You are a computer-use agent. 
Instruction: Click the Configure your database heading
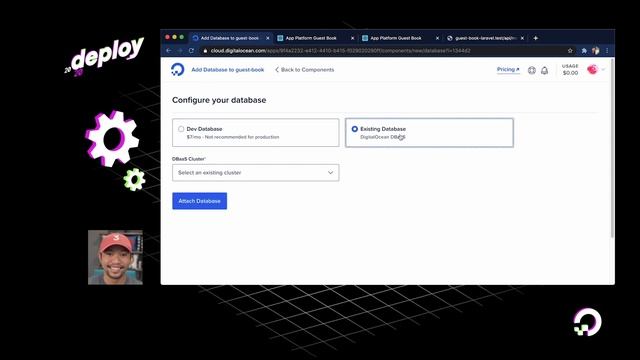tap(219, 100)
